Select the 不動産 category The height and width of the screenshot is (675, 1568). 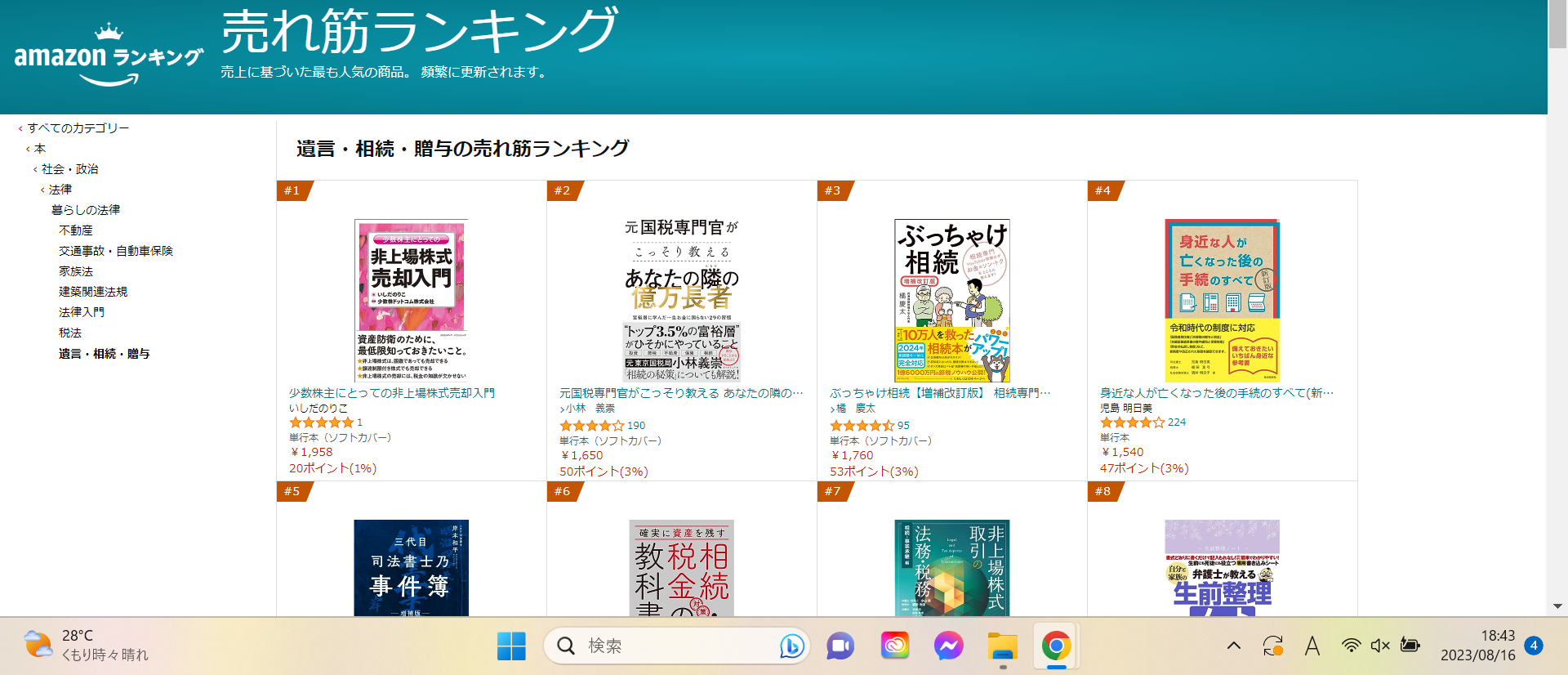coord(76,230)
